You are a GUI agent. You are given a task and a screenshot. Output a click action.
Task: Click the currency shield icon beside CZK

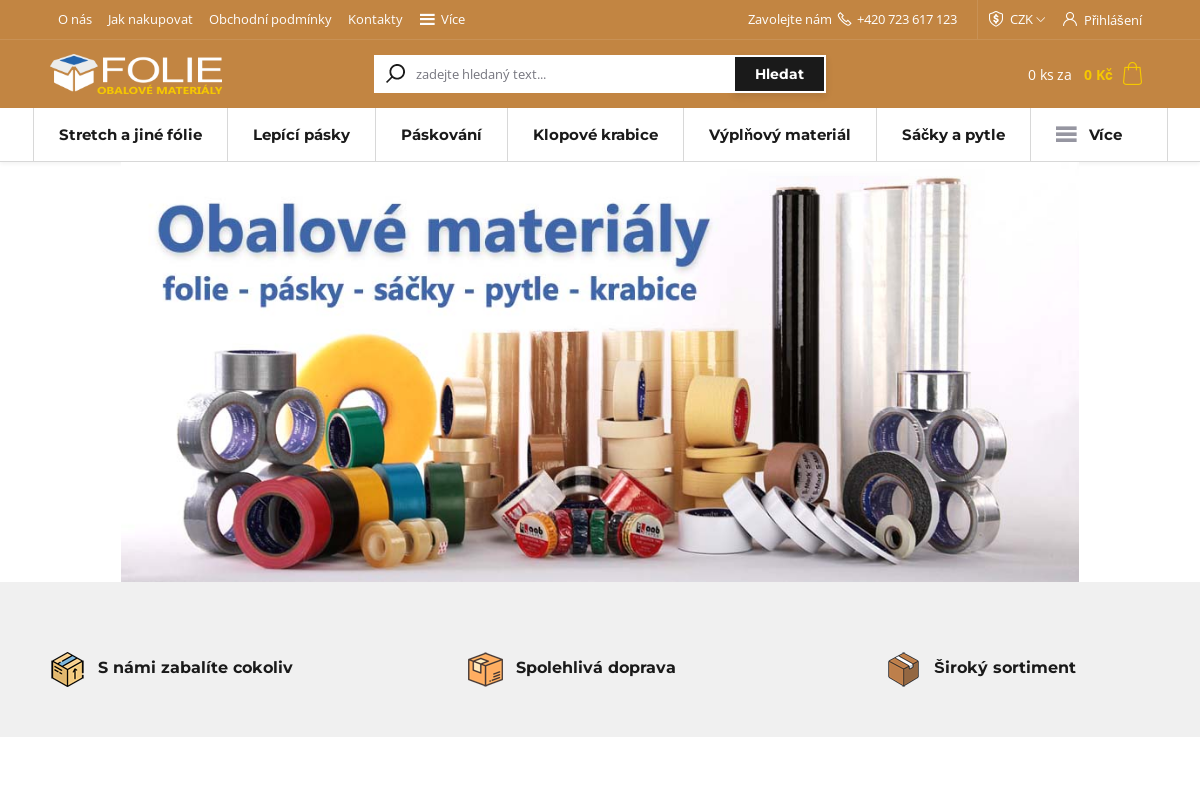(996, 19)
